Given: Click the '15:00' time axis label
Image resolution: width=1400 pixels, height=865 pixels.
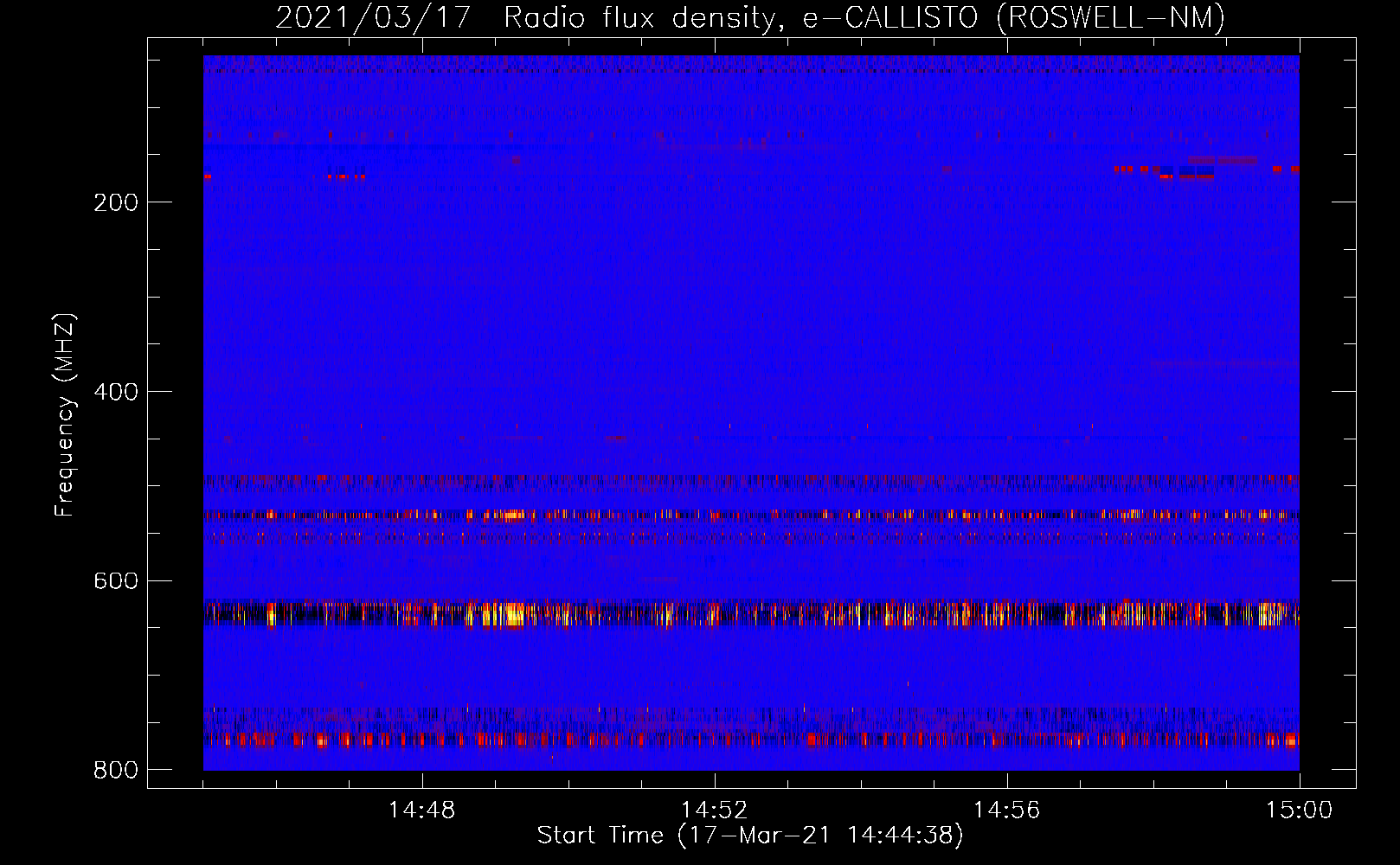Looking at the screenshot, I should tap(1299, 811).
